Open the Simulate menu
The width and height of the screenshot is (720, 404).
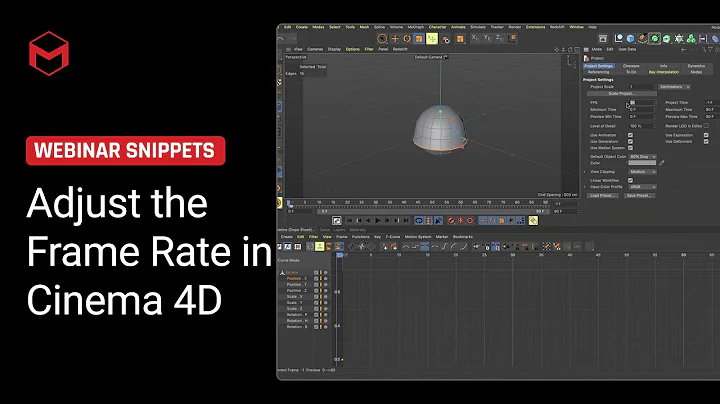tap(478, 27)
